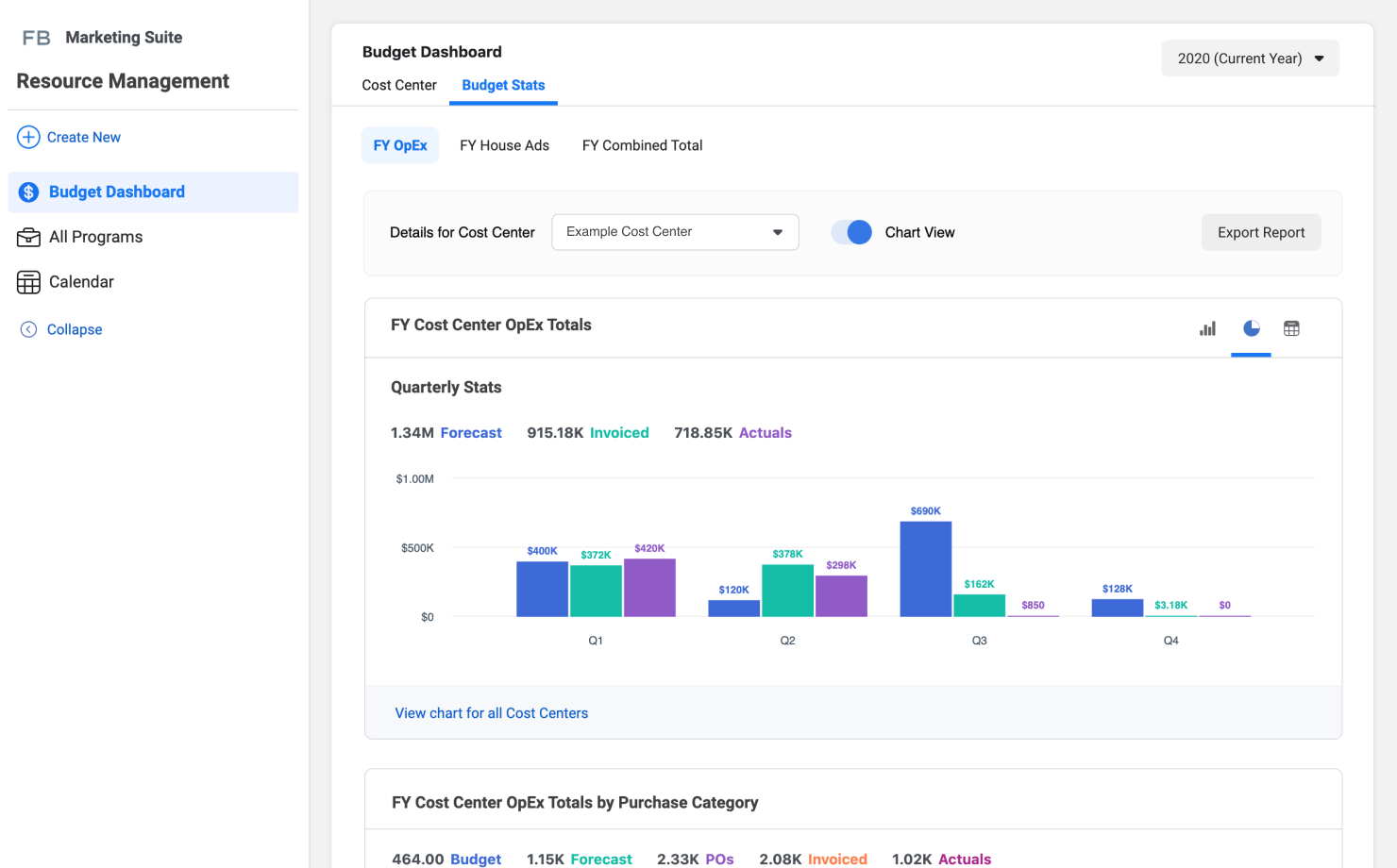Click the Create New plus icon
This screenshot has height=868, width=1397.
click(x=28, y=137)
